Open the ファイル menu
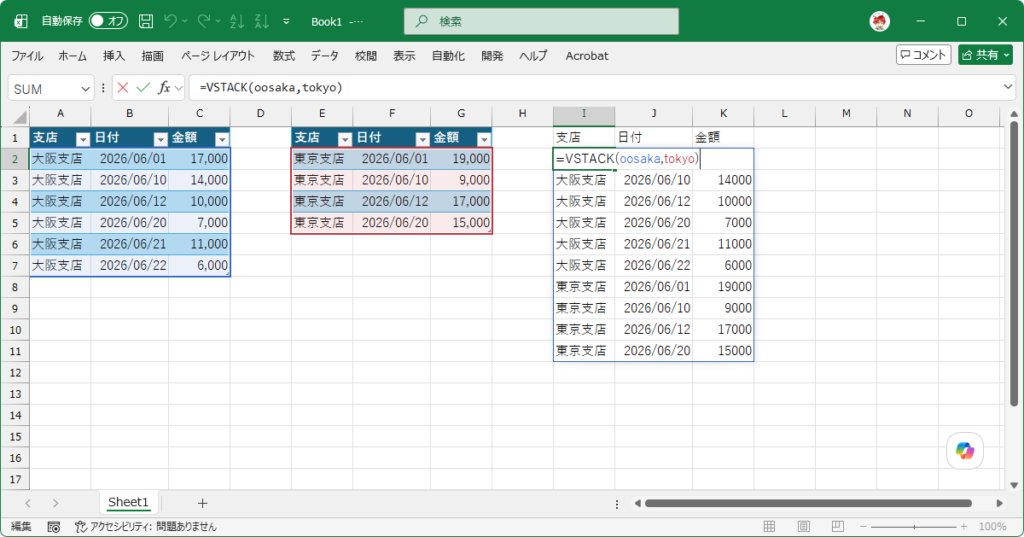The width and height of the screenshot is (1024, 537). (x=27, y=56)
